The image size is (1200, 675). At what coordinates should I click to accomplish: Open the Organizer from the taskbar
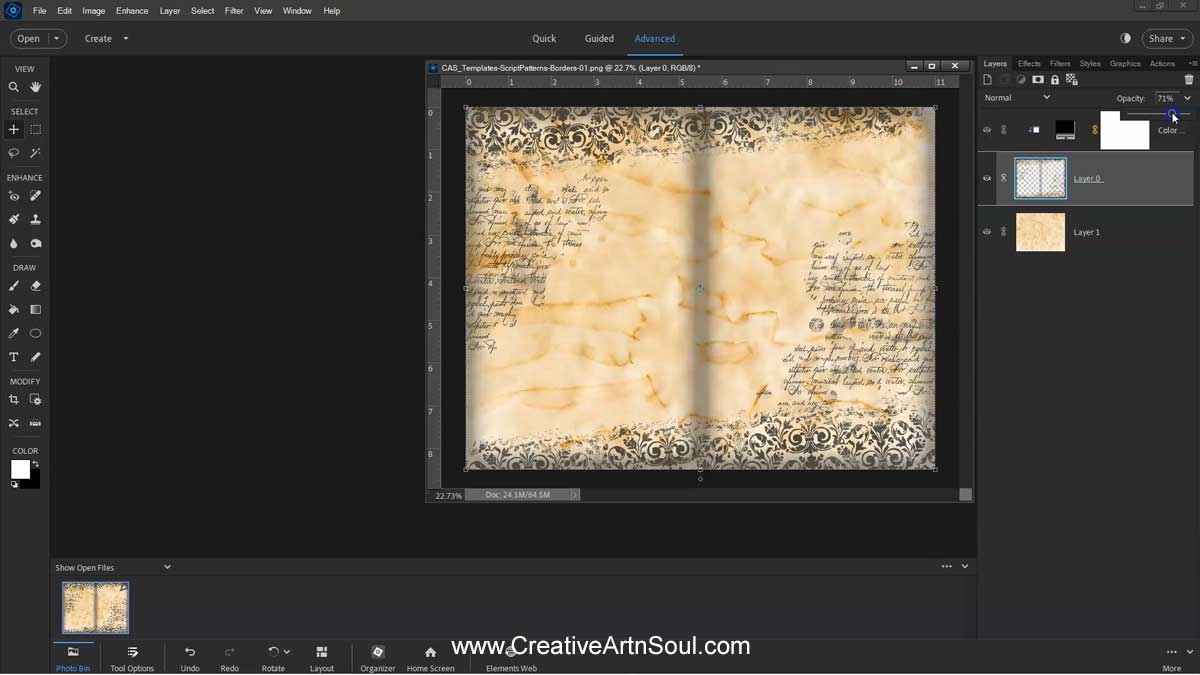click(377, 657)
